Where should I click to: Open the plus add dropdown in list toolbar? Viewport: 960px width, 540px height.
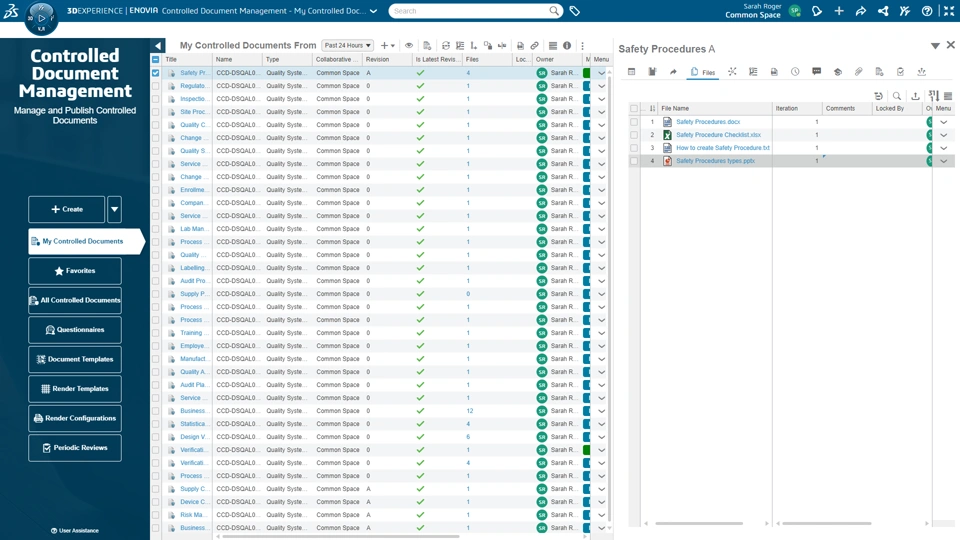click(388, 45)
